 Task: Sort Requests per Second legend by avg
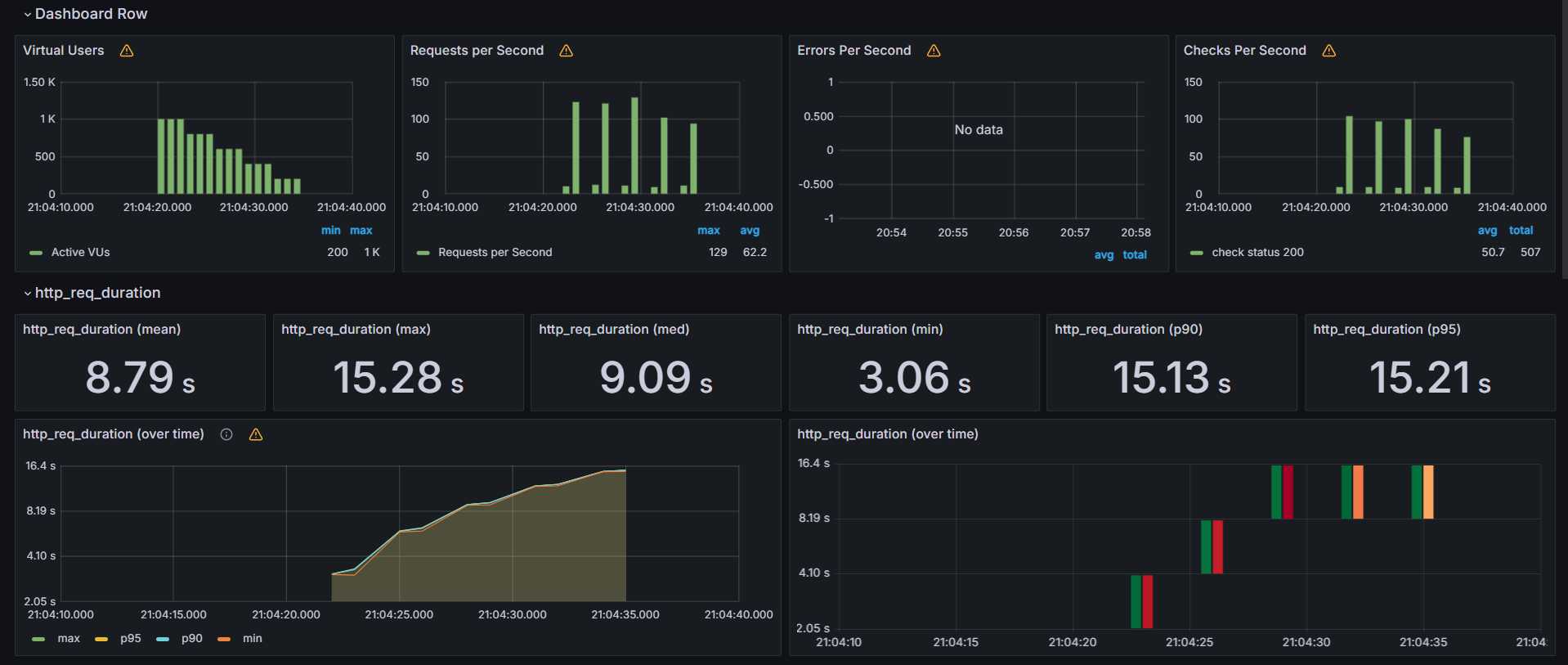click(750, 231)
